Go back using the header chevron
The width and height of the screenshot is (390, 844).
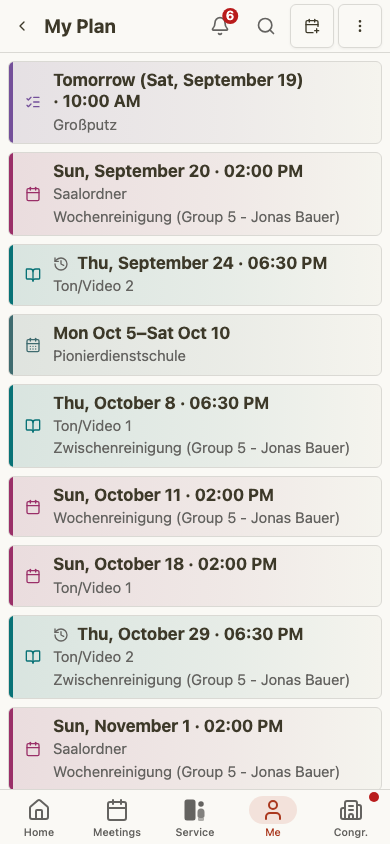pyautogui.click(x=22, y=26)
